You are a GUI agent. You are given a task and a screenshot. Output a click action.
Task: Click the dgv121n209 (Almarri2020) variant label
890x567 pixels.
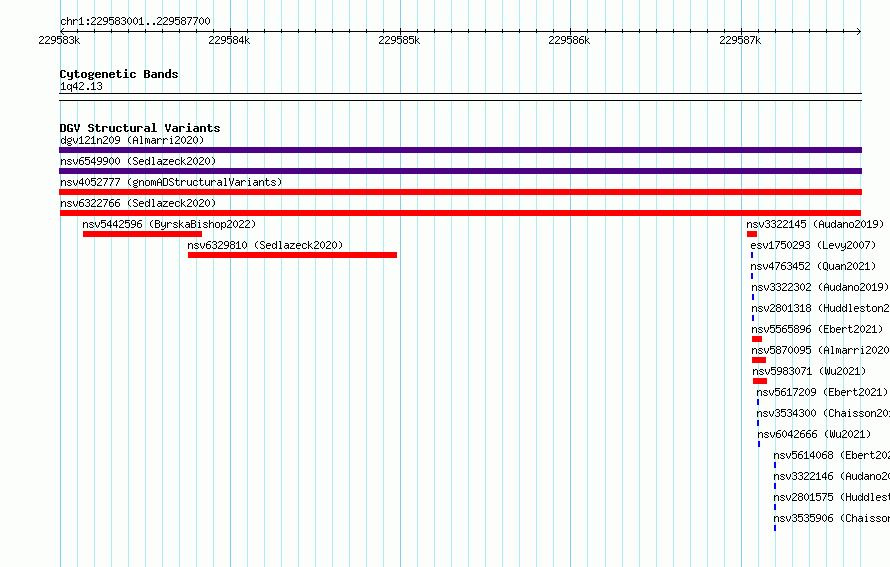tap(132, 140)
